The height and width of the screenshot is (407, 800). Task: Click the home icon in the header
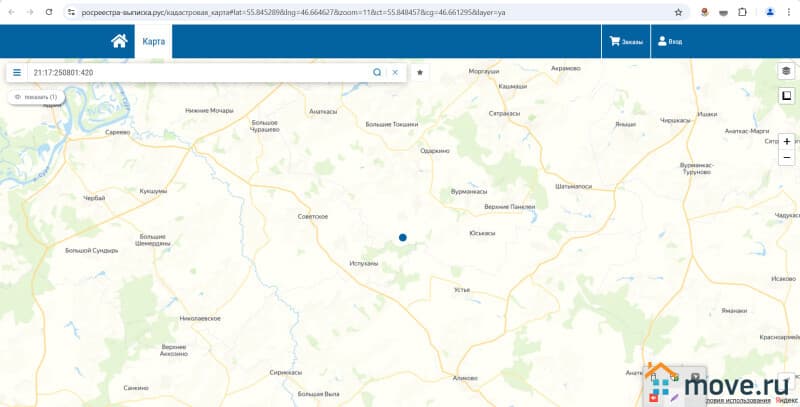click(119, 41)
